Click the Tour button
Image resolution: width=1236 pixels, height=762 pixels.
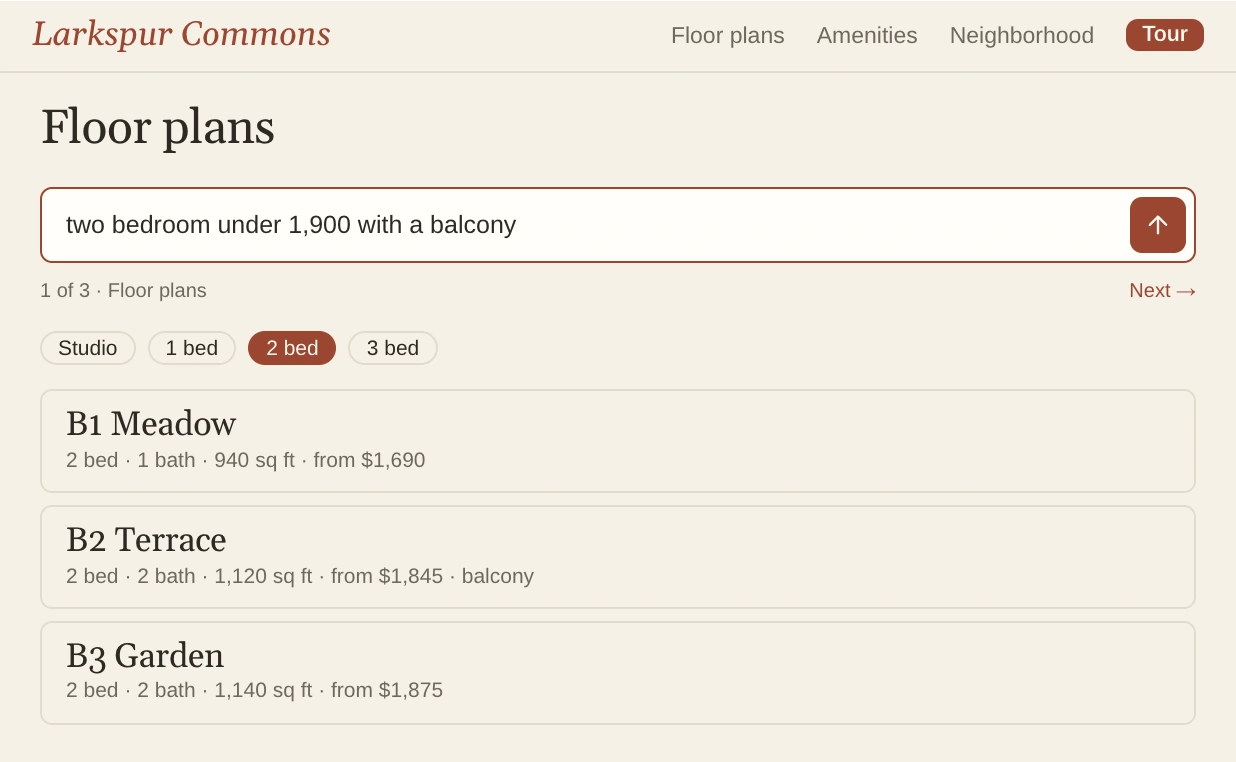(1164, 35)
